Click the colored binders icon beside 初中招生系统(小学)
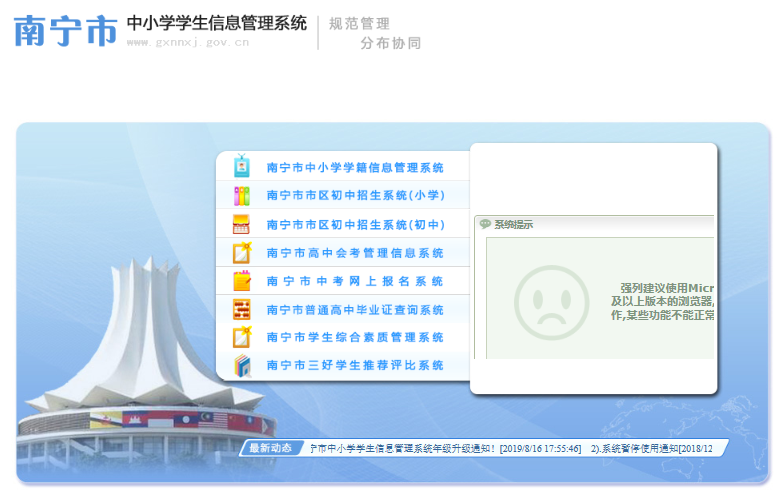Screen dimensions: 779x491 [241, 195]
